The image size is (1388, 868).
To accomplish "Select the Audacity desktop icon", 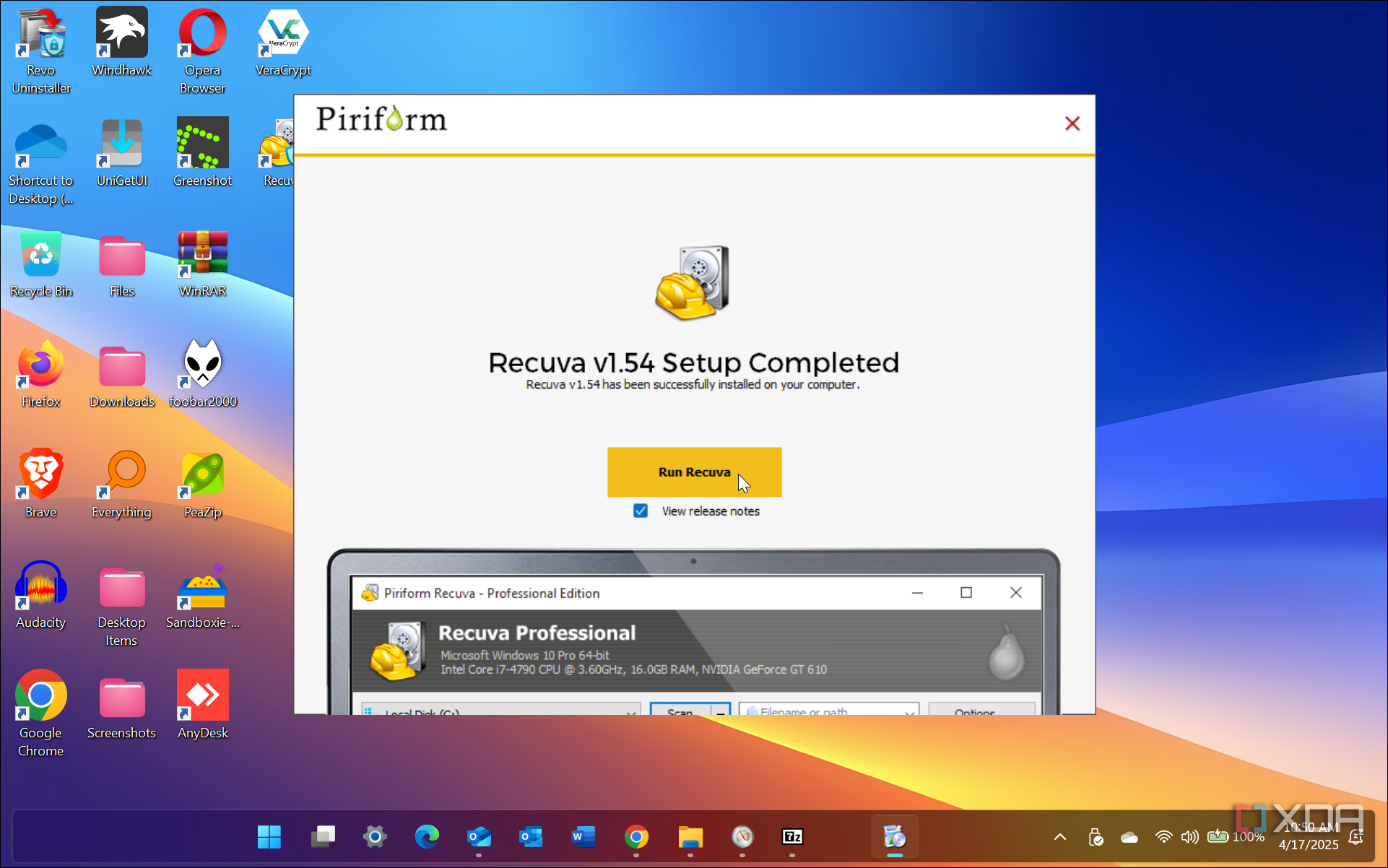I will [x=41, y=594].
